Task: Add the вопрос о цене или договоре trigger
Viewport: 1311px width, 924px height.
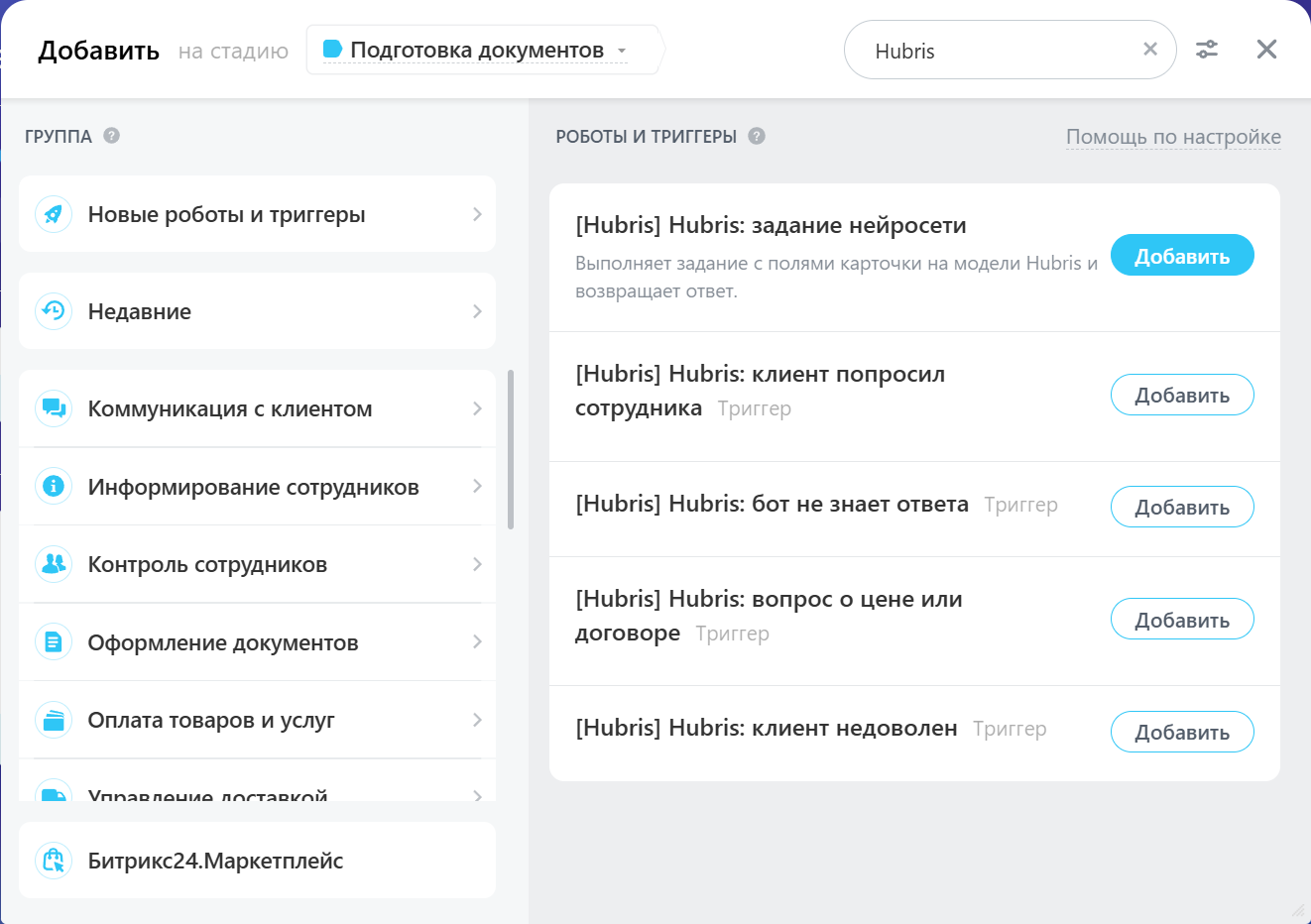Action: (1182, 620)
